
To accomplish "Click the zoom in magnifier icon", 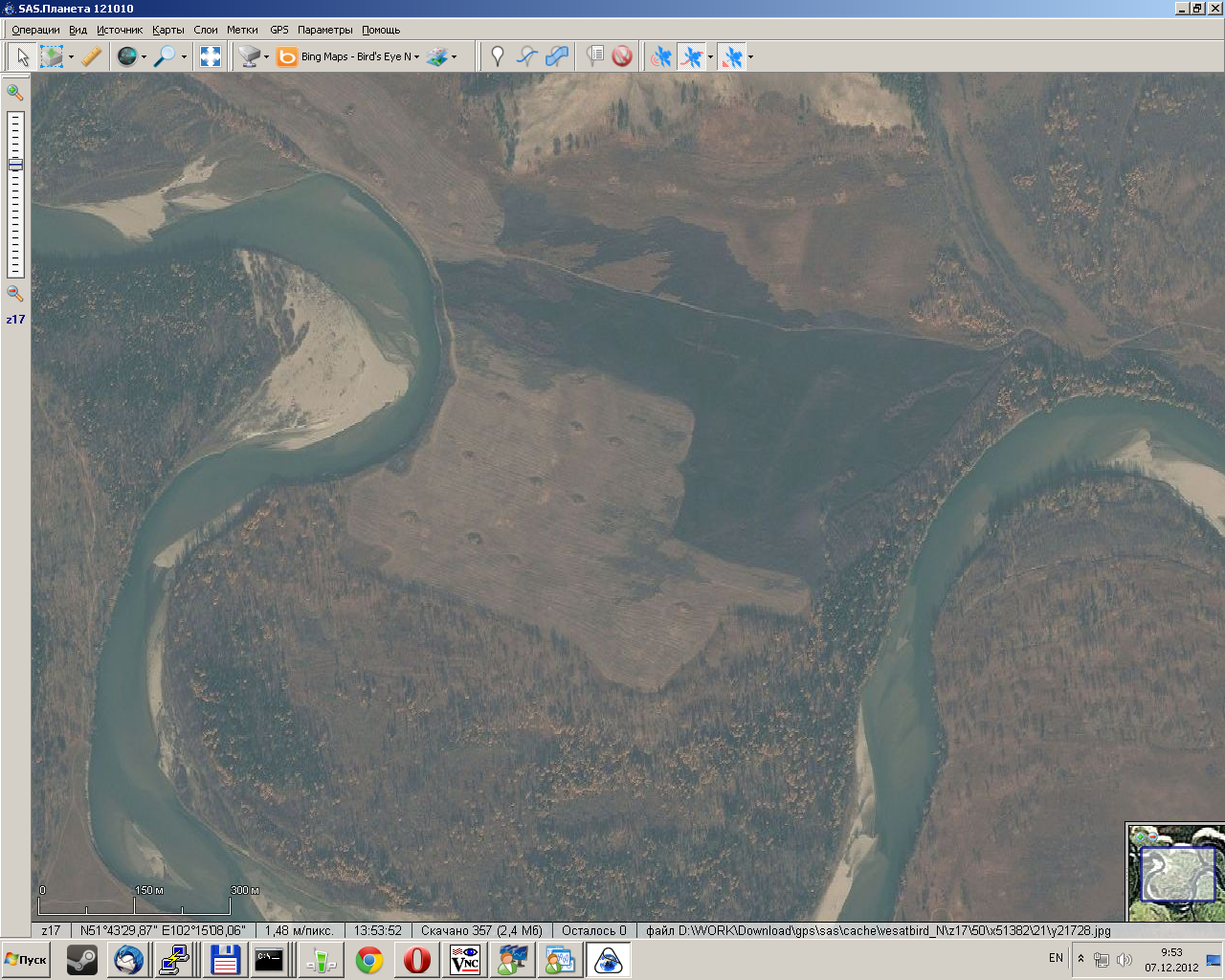I will [x=15, y=92].
